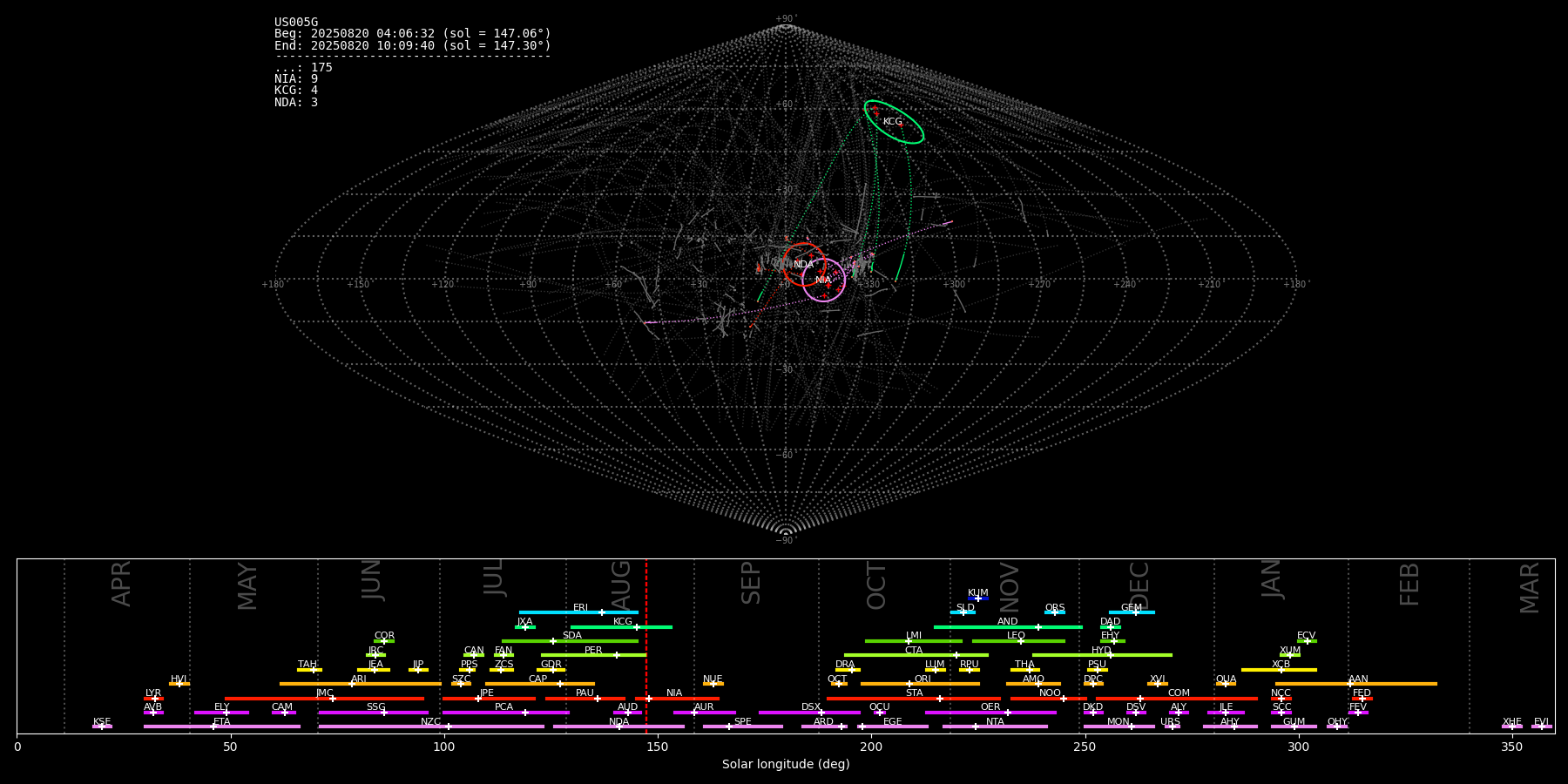The image size is (1568, 784).
Task: Click the sporadic count '...: 175' line
Action: click(303, 68)
